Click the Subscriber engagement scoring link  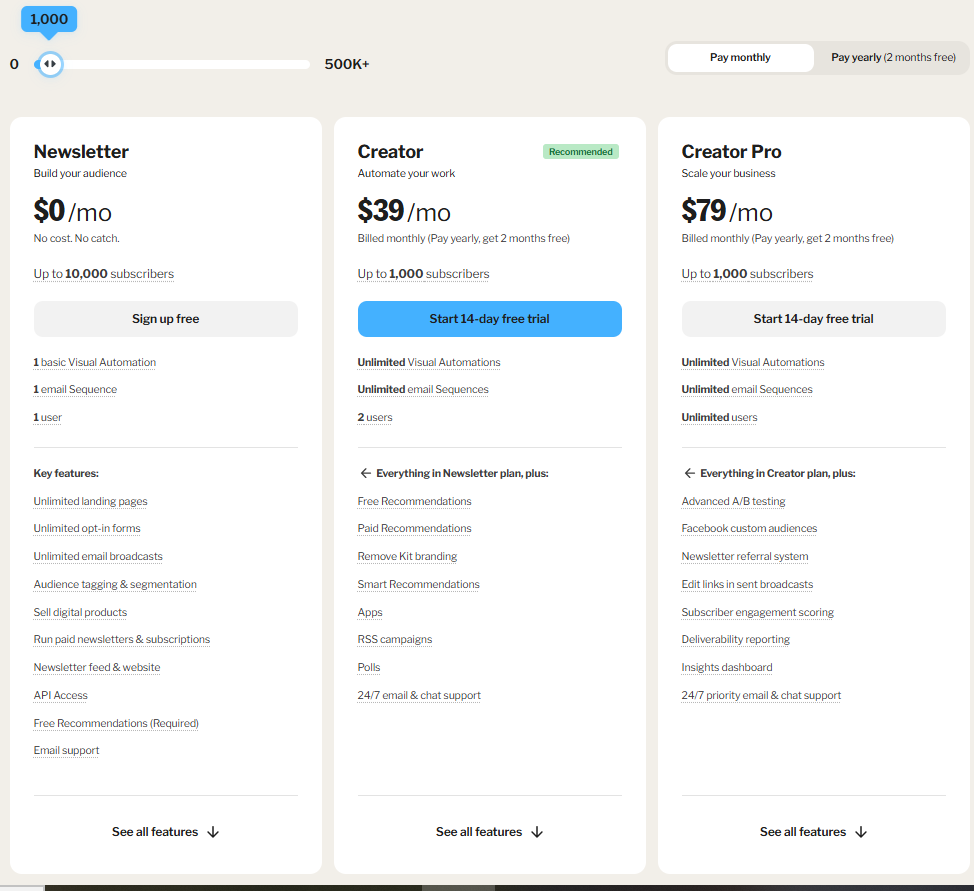pyautogui.click(x=757, y=613)
